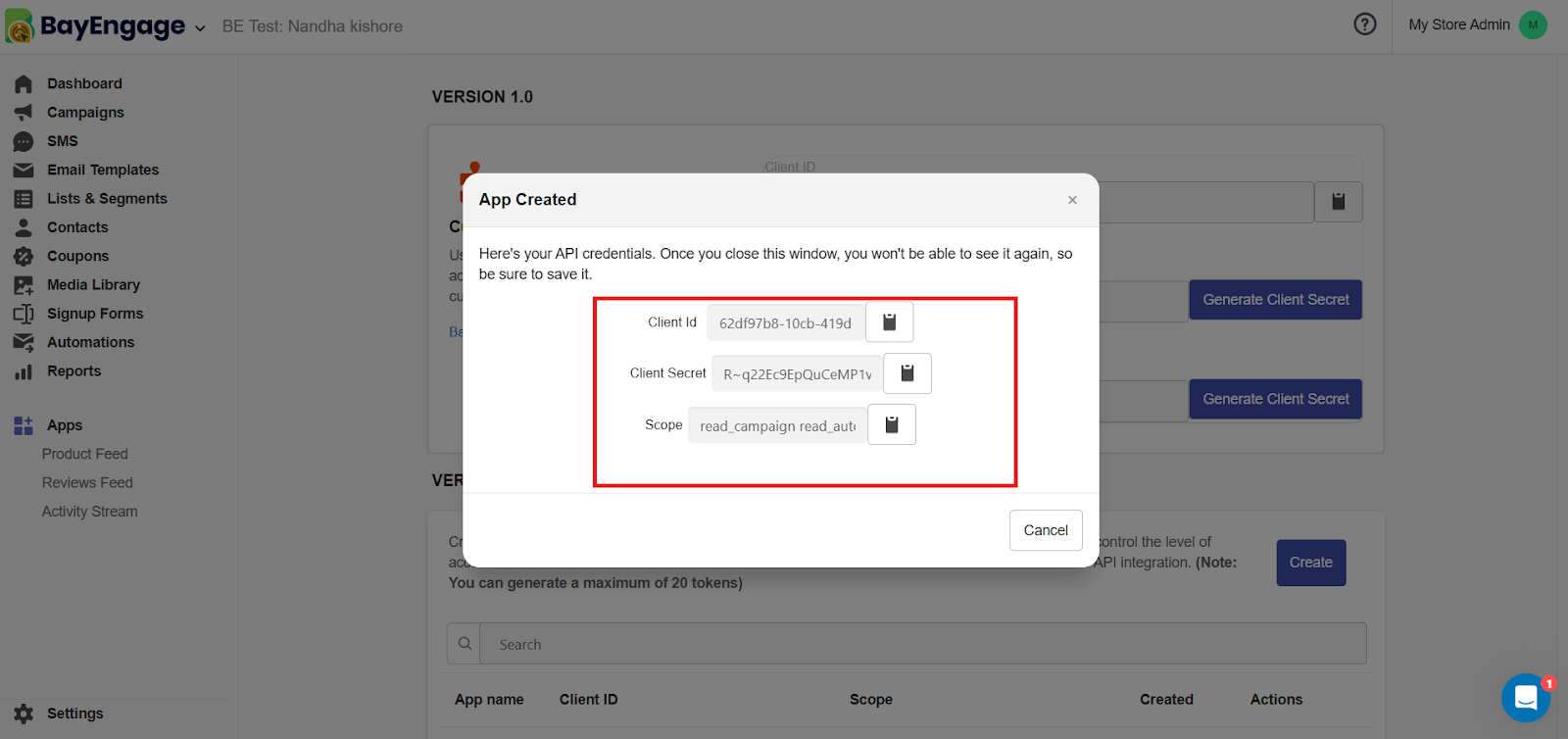
Task: Open Apps in sidebar
Action: (65, 425)
